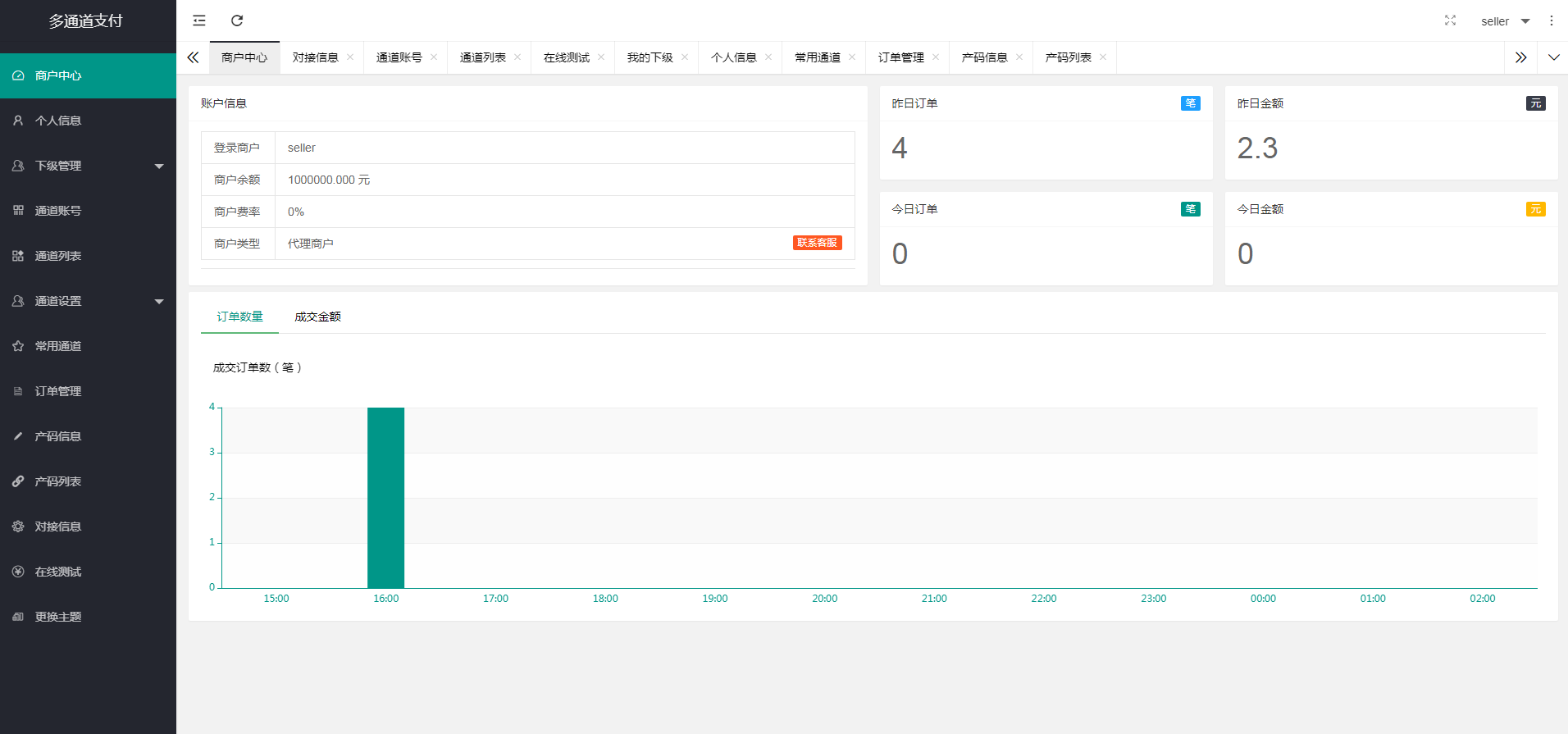Viewport: 1568px width, 734px height.
Task: Open 个人信息 in the sidebar
Action: (58, 121)
